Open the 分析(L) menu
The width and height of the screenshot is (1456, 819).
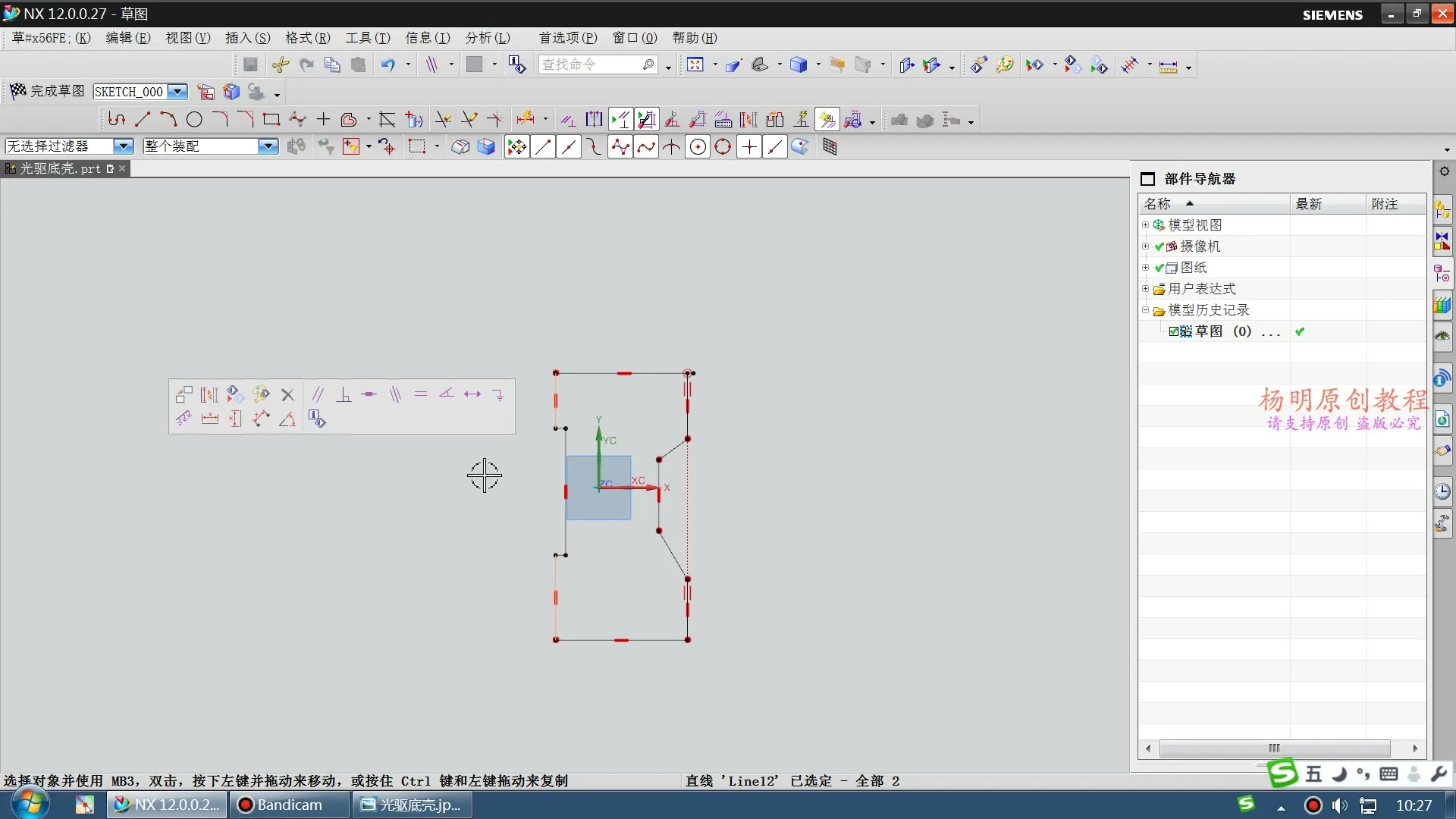[487, 38]
